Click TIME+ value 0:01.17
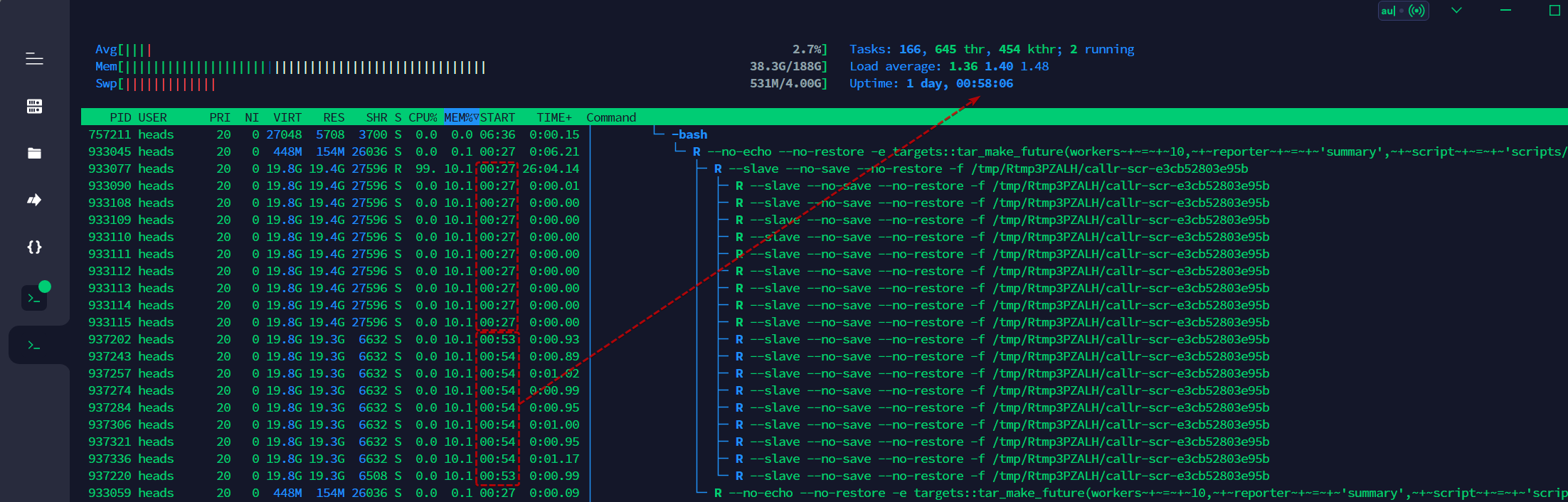The width and height of the screenshot is (1568, 502). [554, 459]
